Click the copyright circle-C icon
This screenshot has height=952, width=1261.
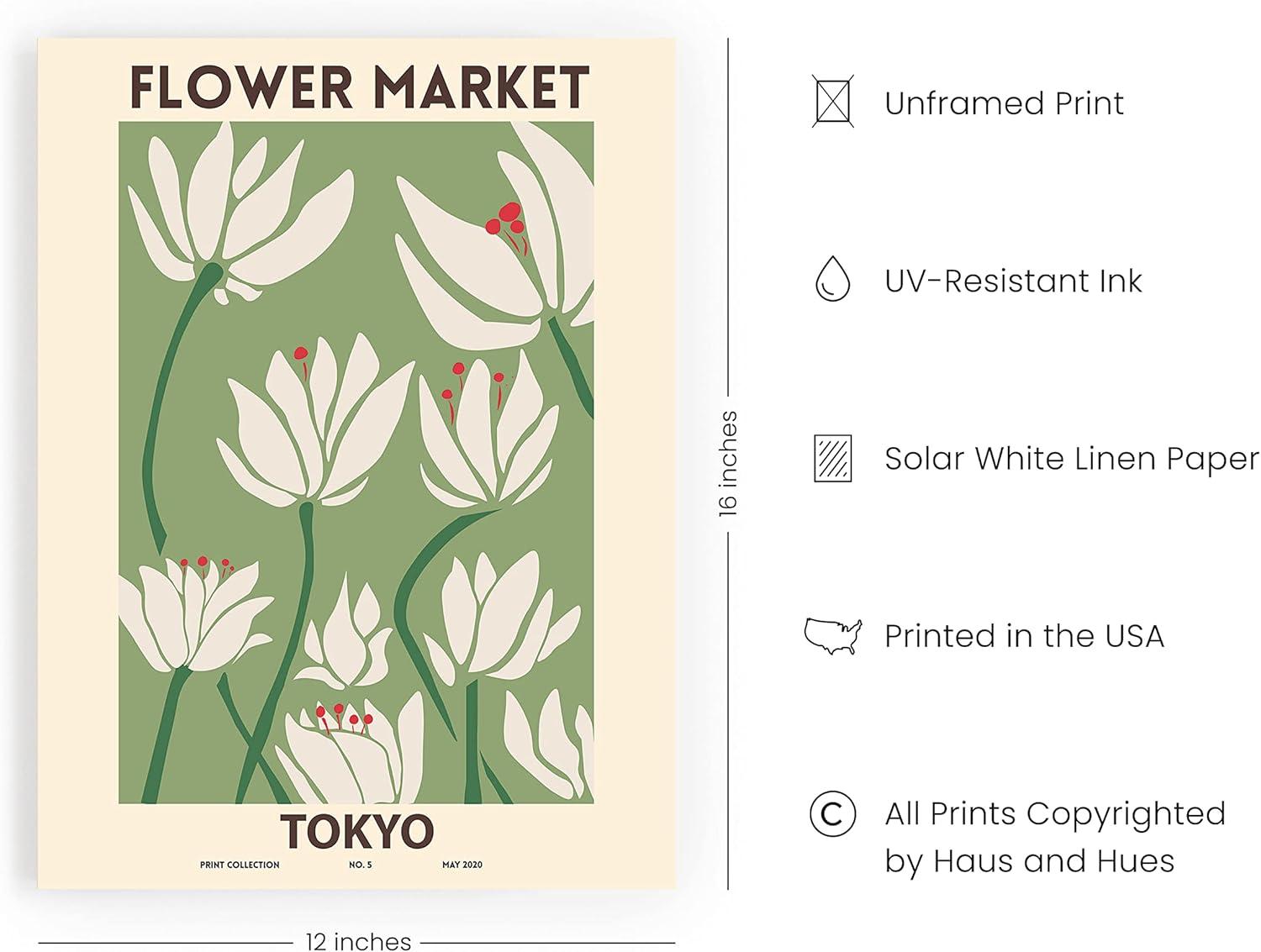pos(832,813)
